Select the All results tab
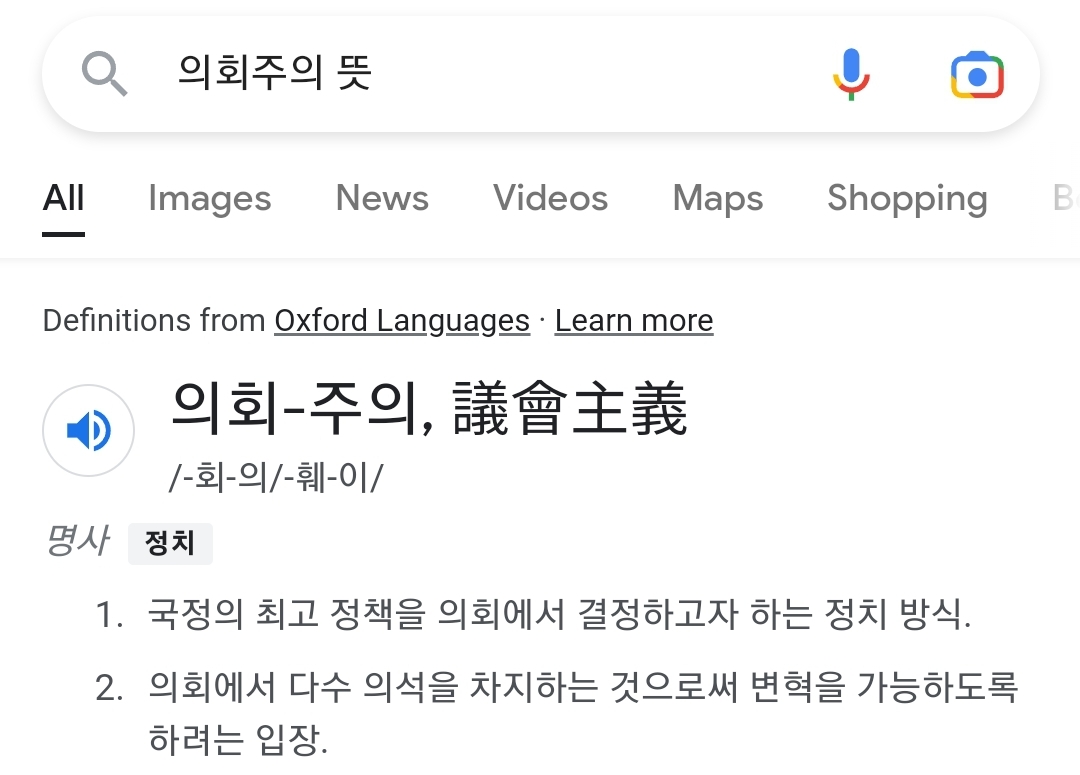 pos(64,198)
